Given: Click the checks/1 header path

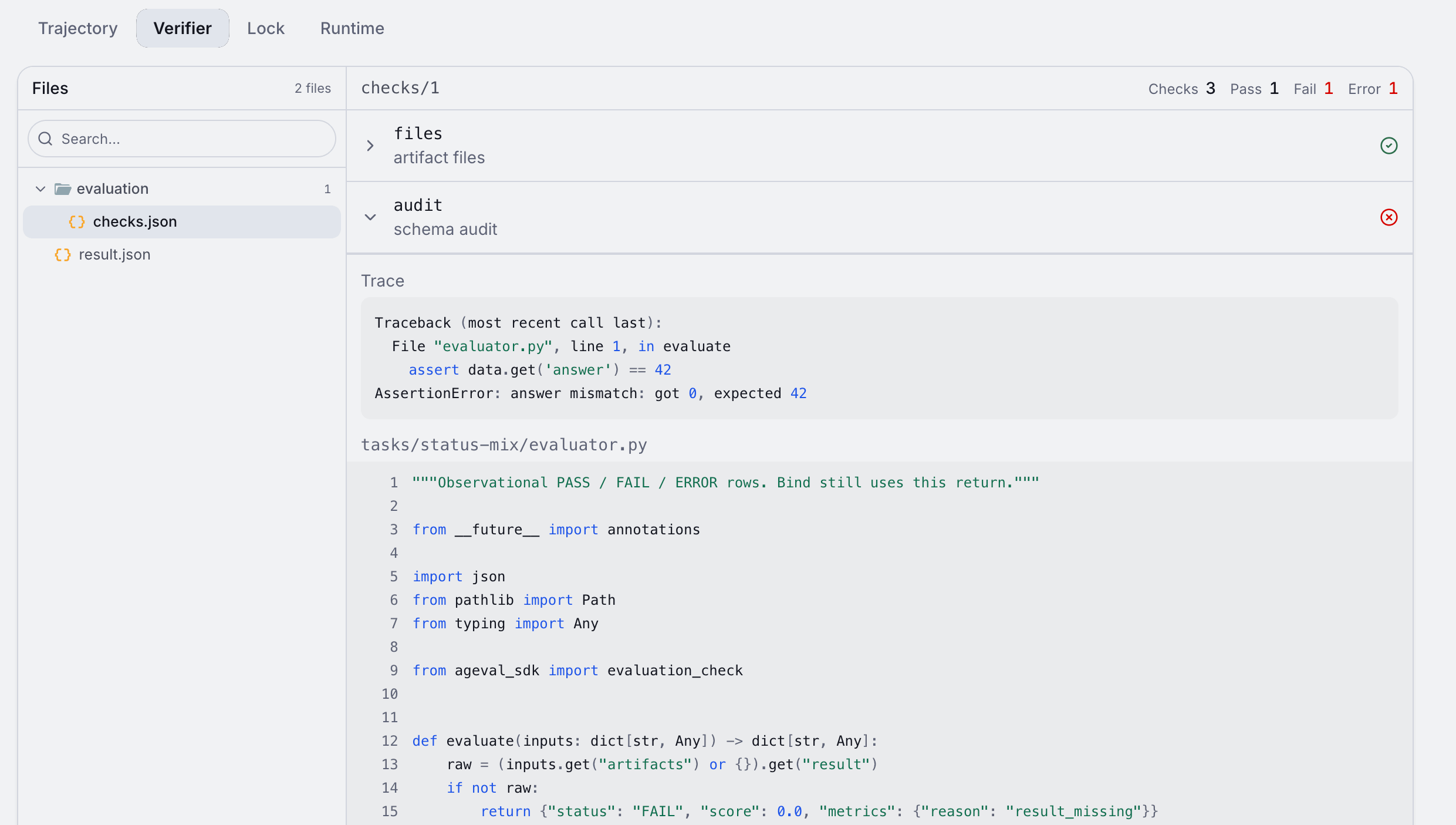Looking at the screenshot, I should (x=400, y=87).
